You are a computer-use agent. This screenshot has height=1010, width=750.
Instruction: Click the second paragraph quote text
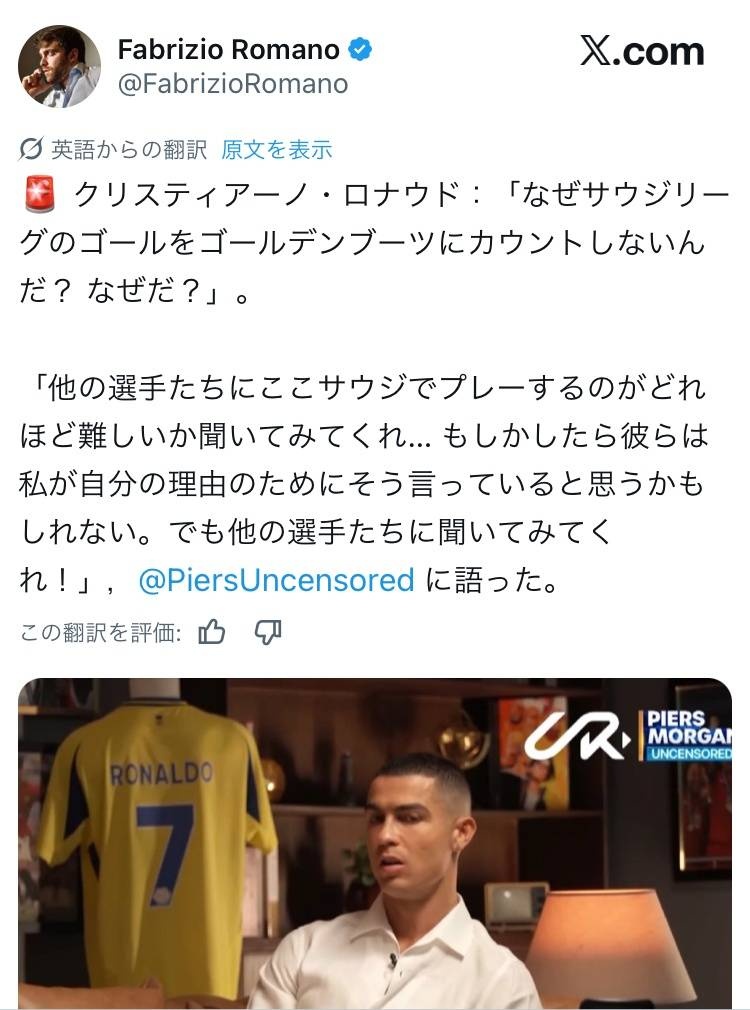tap(364, 484)
